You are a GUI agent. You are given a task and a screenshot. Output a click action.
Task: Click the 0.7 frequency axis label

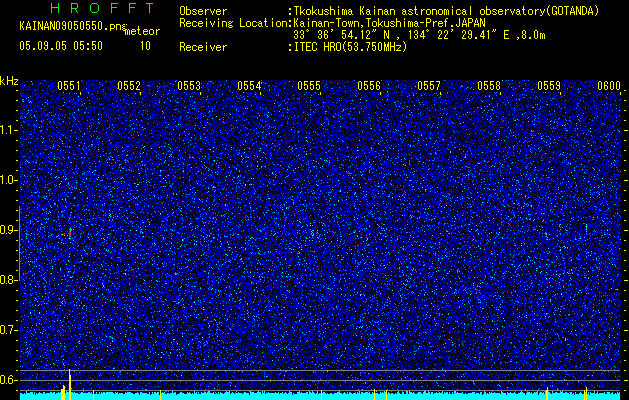click(x=8, y=330)
